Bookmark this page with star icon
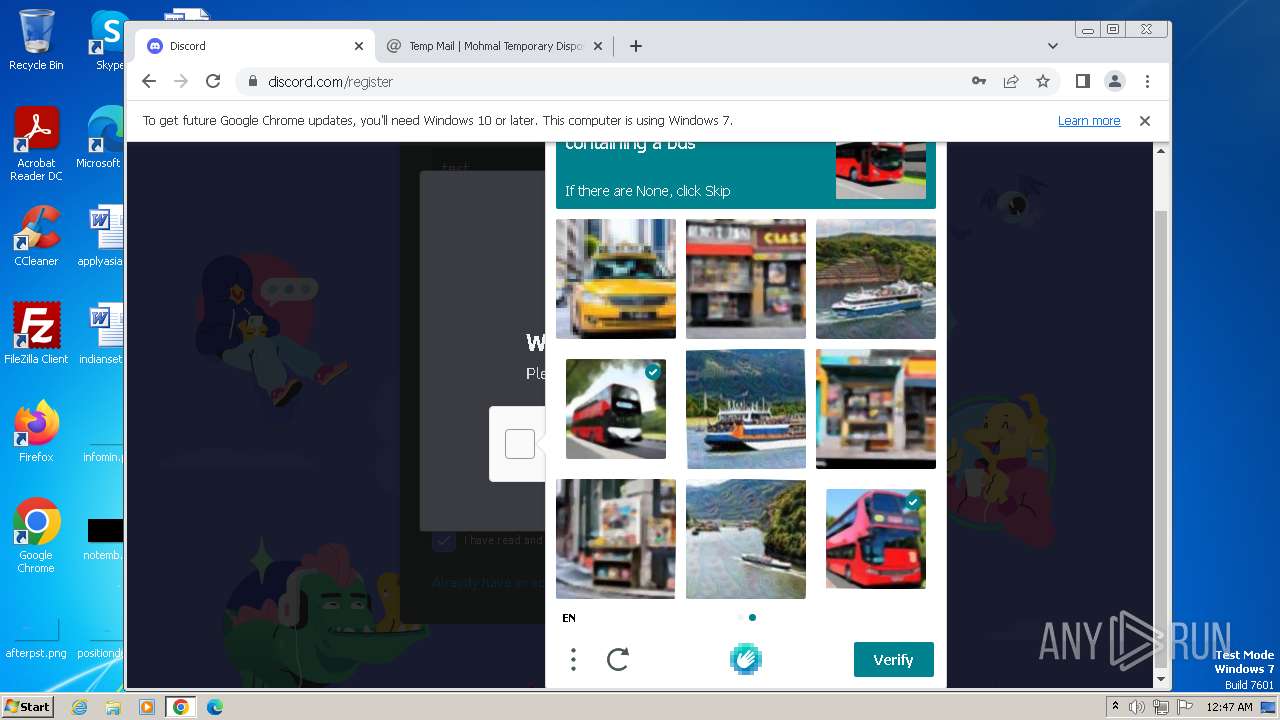Screen dimensions: 1280x720 [x=1043, y=82]
